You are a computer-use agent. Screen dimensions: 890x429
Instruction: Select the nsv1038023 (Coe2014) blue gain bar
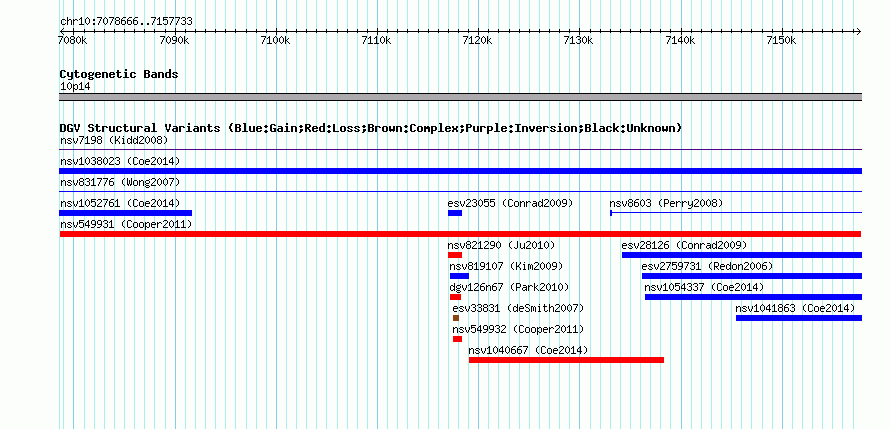[x=460, y=171]
